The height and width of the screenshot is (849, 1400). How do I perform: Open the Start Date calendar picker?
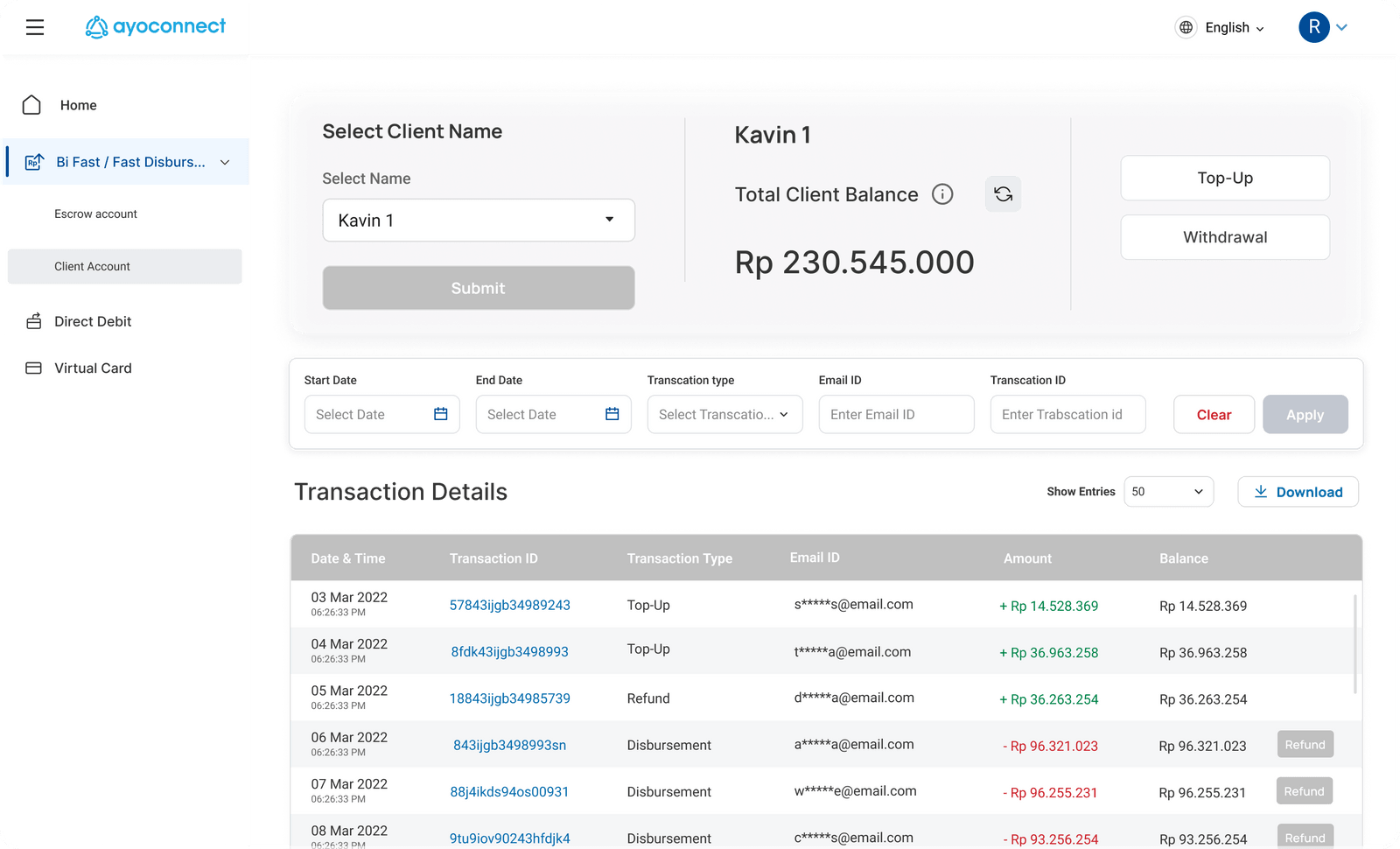439,414
